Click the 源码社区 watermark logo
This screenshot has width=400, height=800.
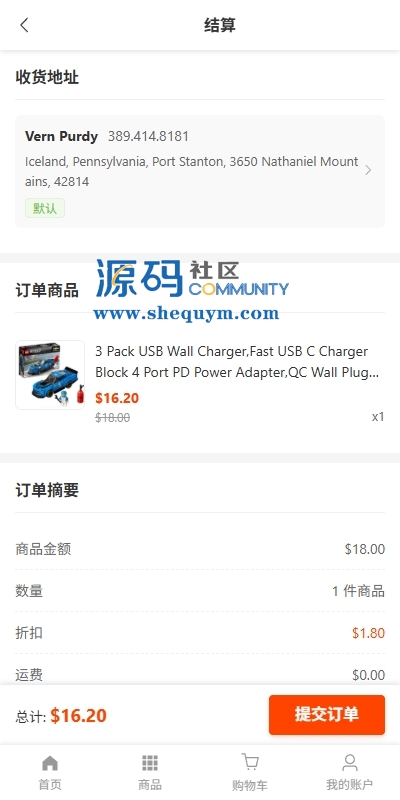192,279
